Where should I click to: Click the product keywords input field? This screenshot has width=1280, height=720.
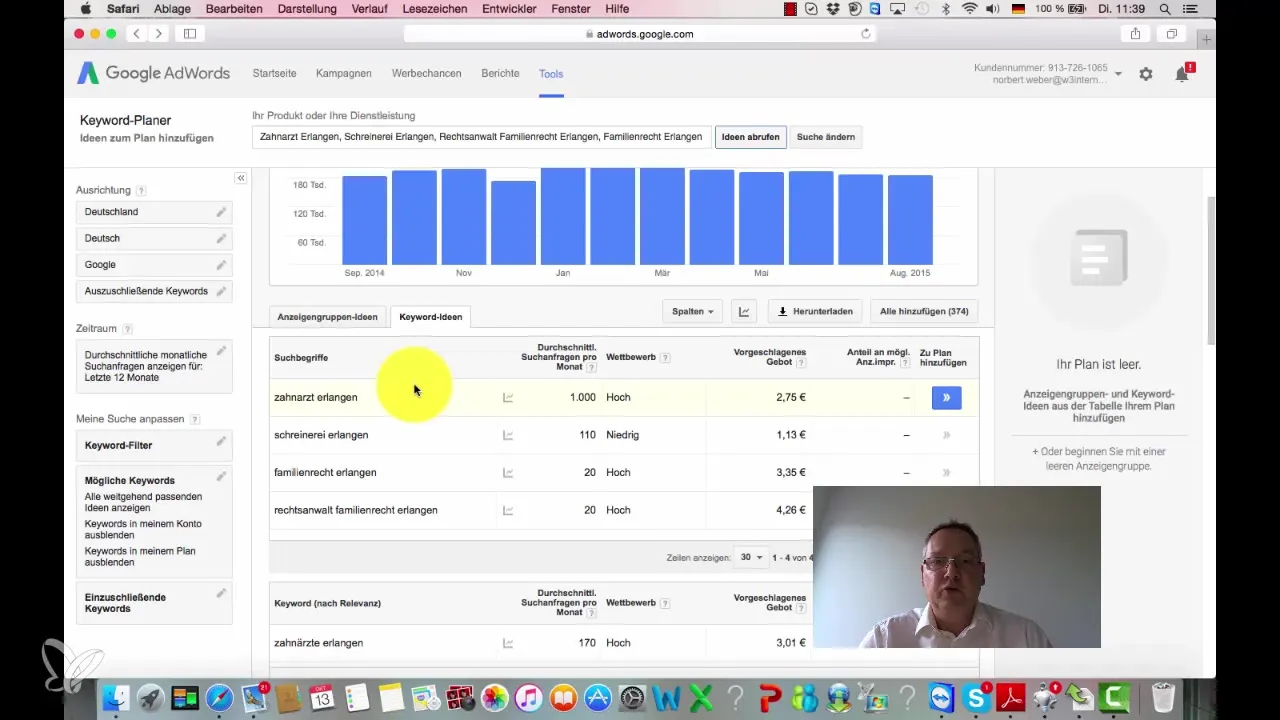[482, 137]
